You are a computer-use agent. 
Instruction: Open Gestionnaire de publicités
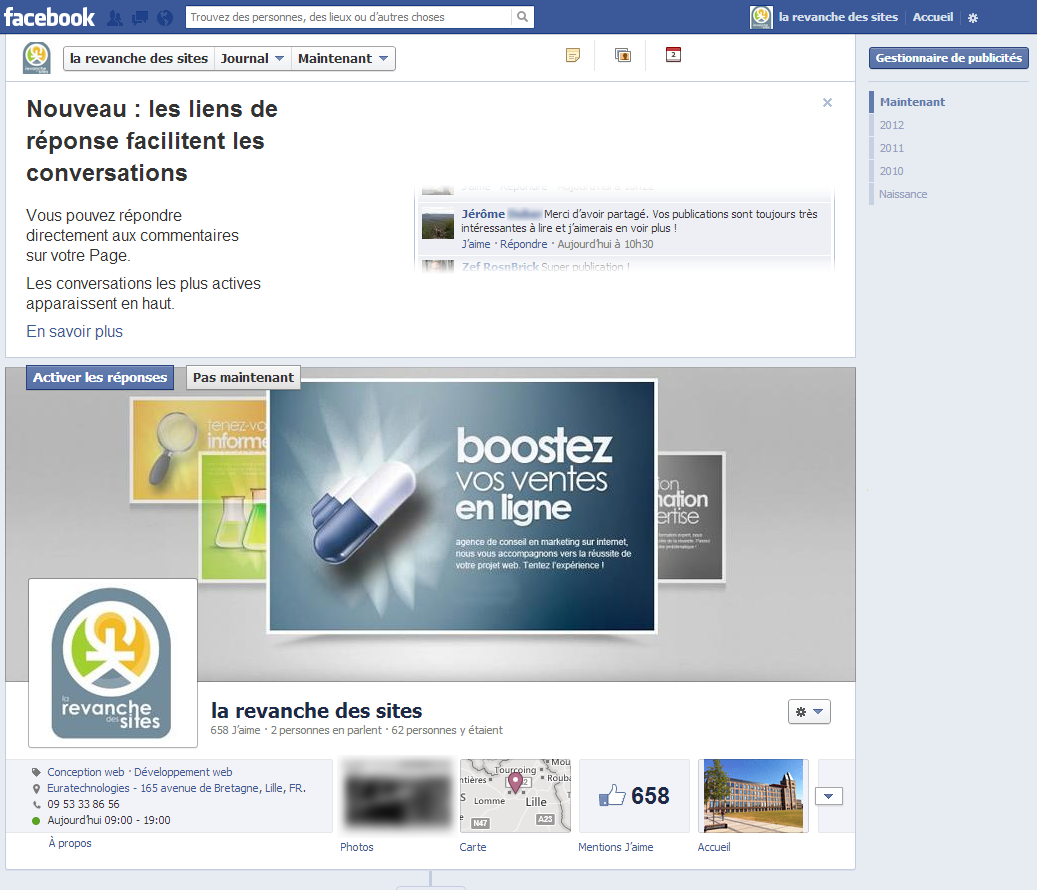(948, 58)
